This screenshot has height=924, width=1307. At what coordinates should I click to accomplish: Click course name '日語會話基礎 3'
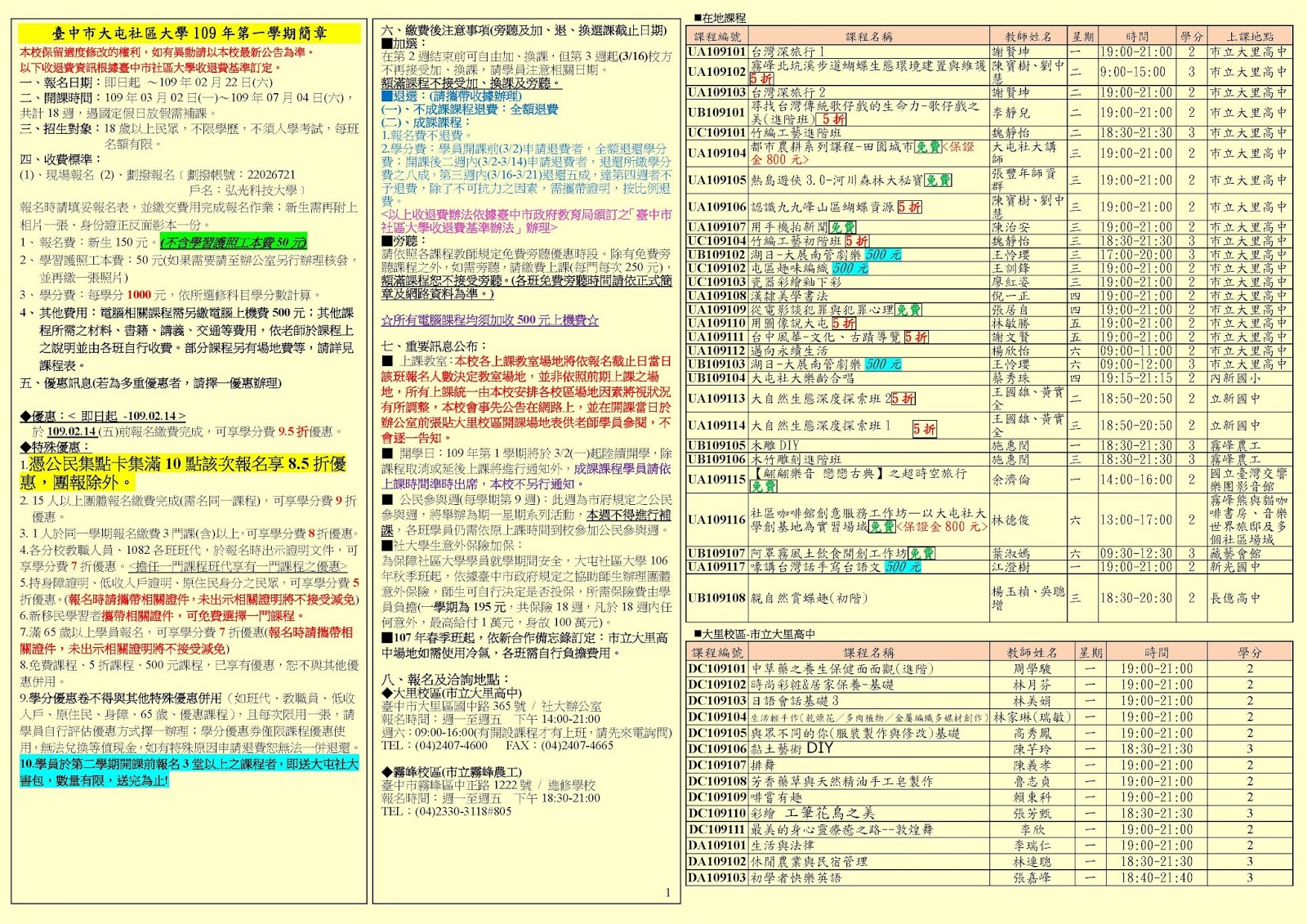point(795,701)
